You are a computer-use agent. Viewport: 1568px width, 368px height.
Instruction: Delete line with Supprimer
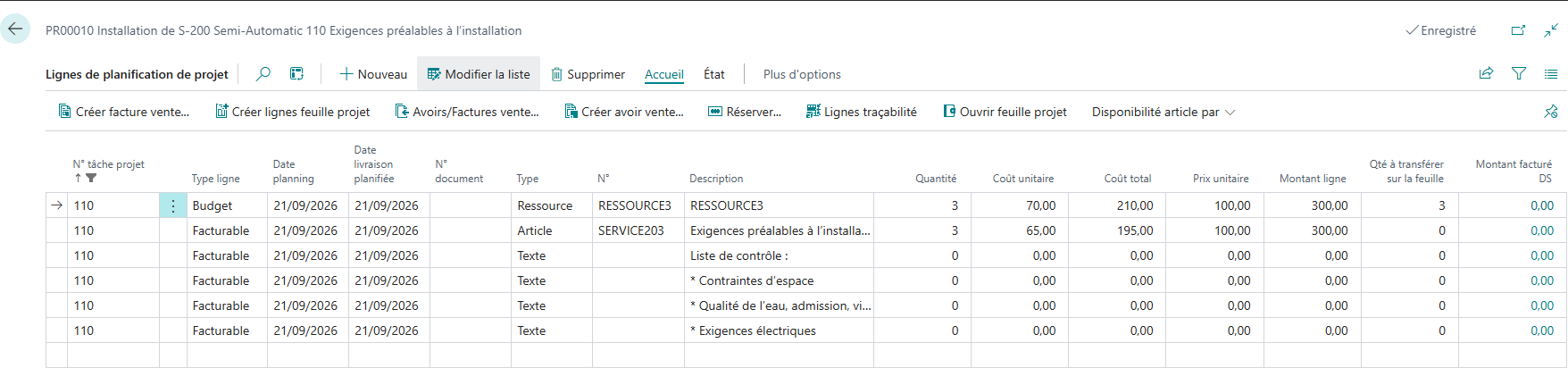coord(588,74)
